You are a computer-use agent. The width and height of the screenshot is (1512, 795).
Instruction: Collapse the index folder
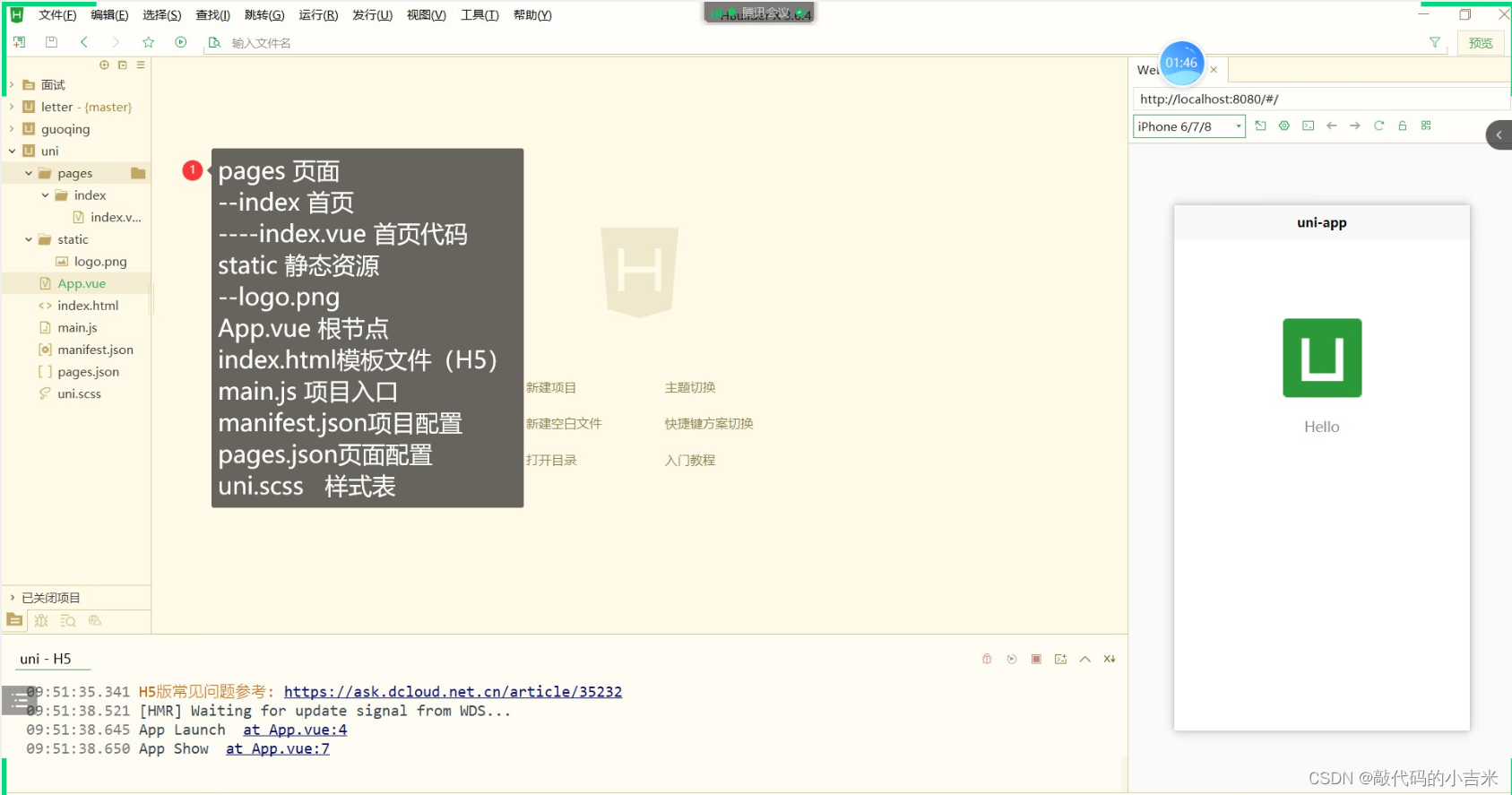click(x=45, y=195)
